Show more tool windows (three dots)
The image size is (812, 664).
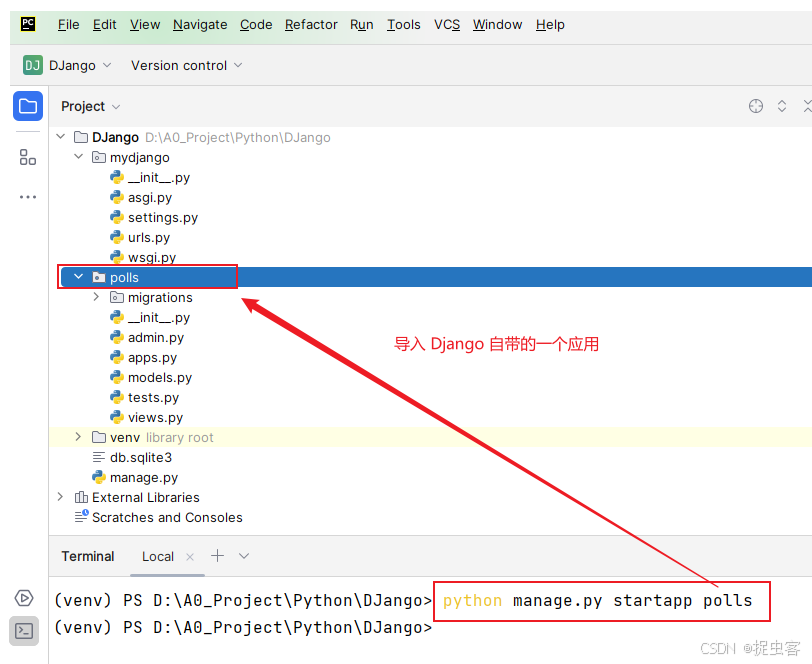28,197
